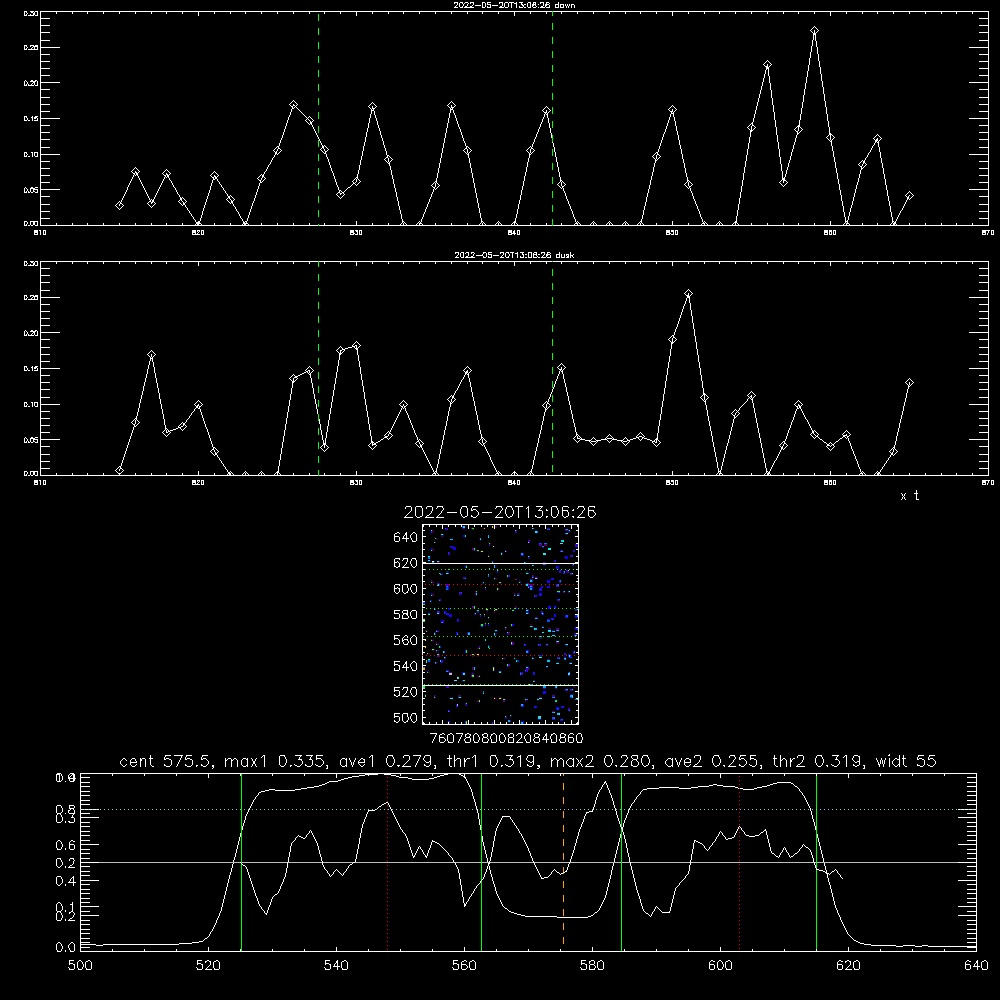Select the 'thr1 0.319' value in stats line
The height and width of the screenshot is (1000, 1000).
coord(492,761)
